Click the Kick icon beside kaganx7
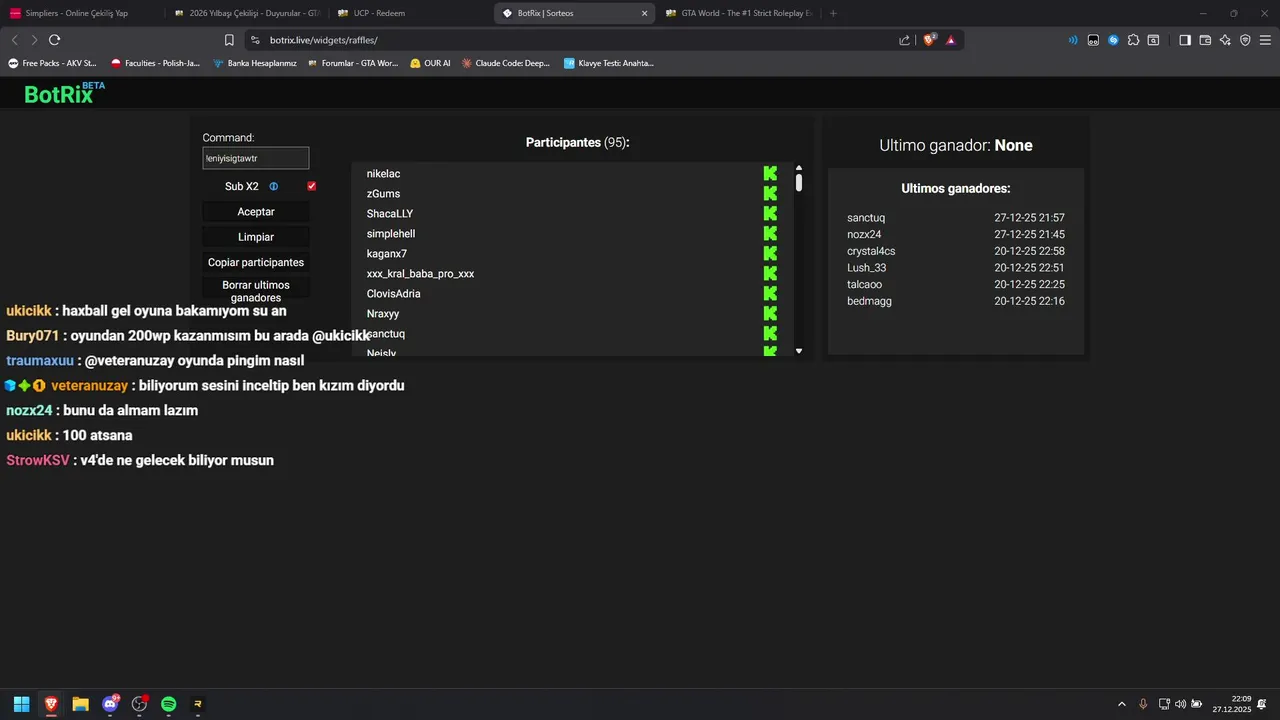 [770, 254]
